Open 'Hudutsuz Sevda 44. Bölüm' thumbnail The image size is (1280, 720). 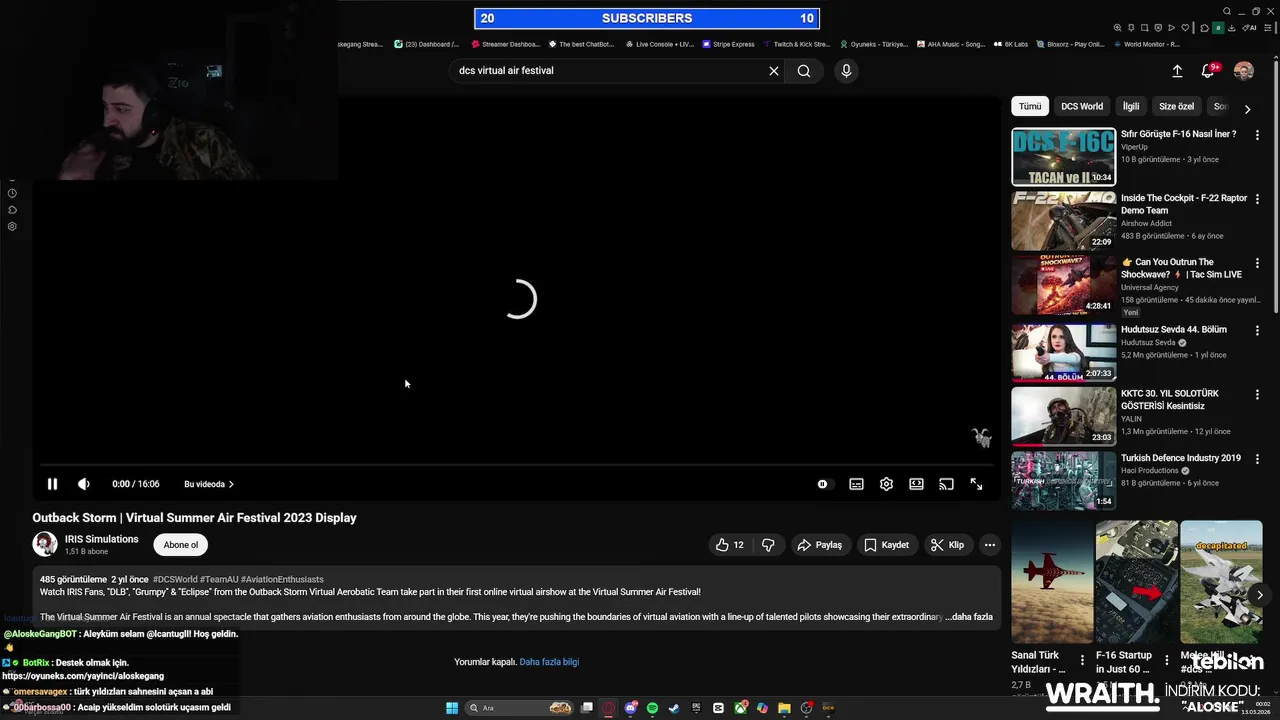1063,353
